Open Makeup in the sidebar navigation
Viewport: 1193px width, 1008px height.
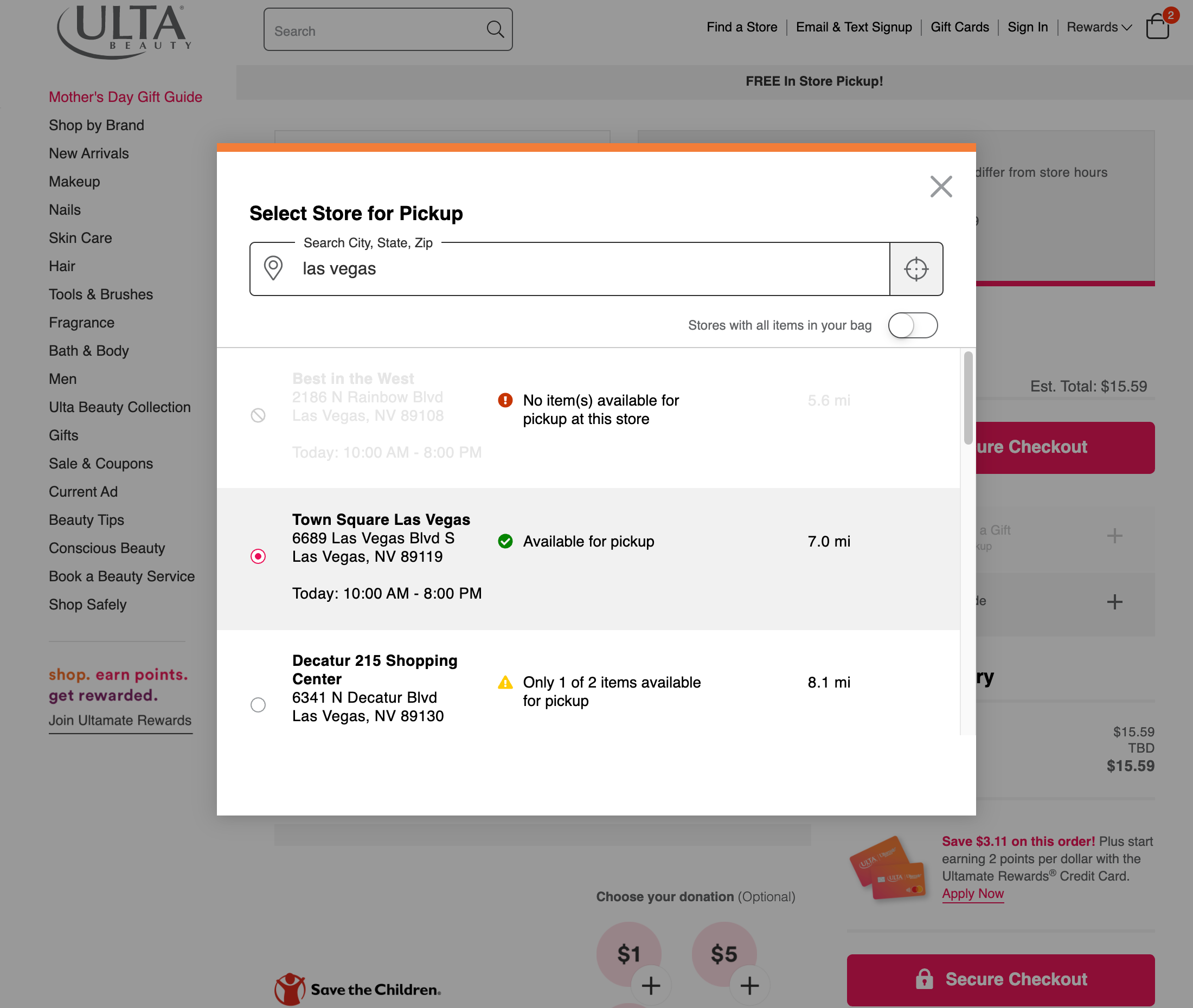point(74,181)
